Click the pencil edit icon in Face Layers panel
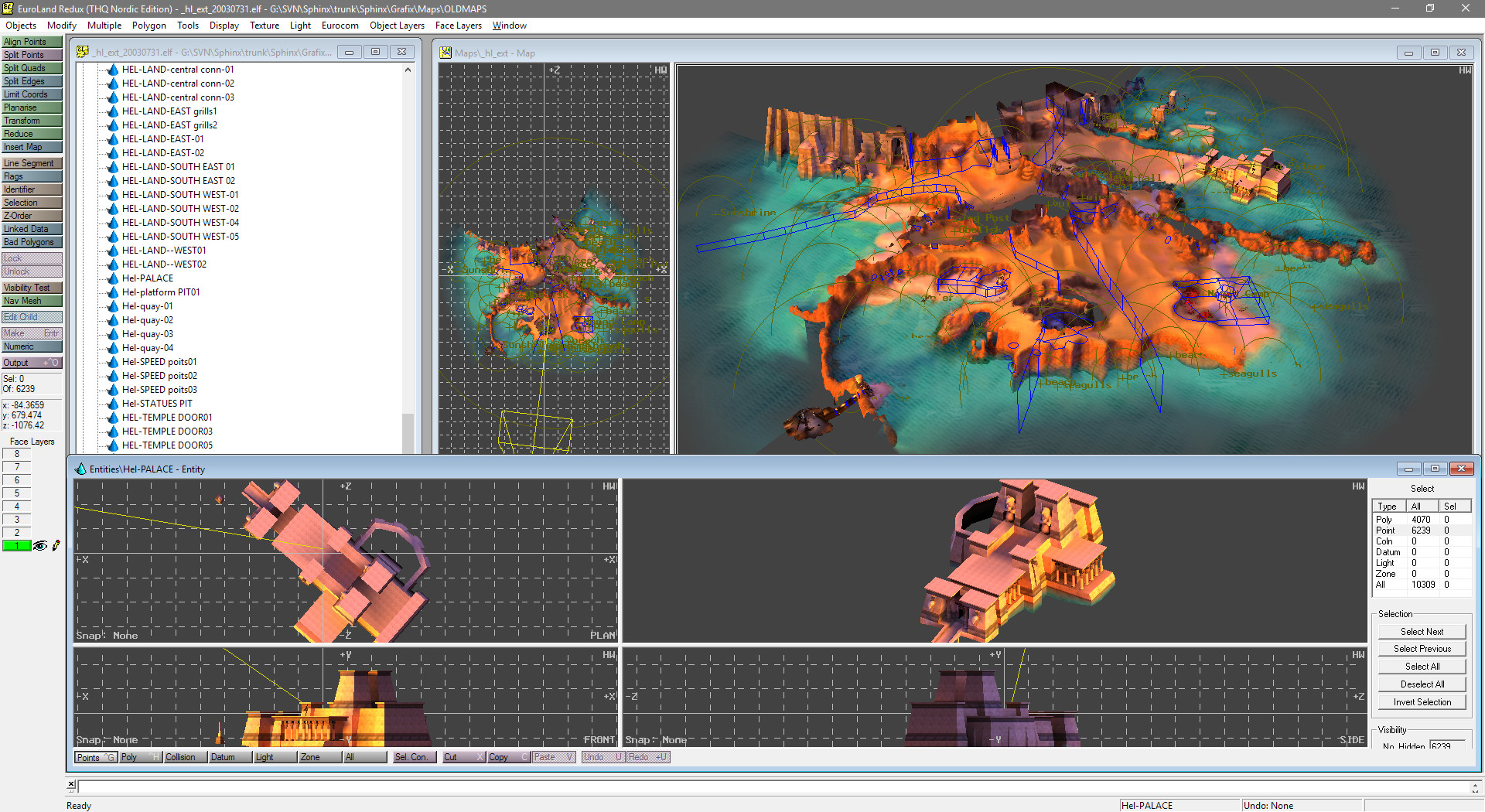This screenshot has height=812, width=1485. tap(55, 545)
